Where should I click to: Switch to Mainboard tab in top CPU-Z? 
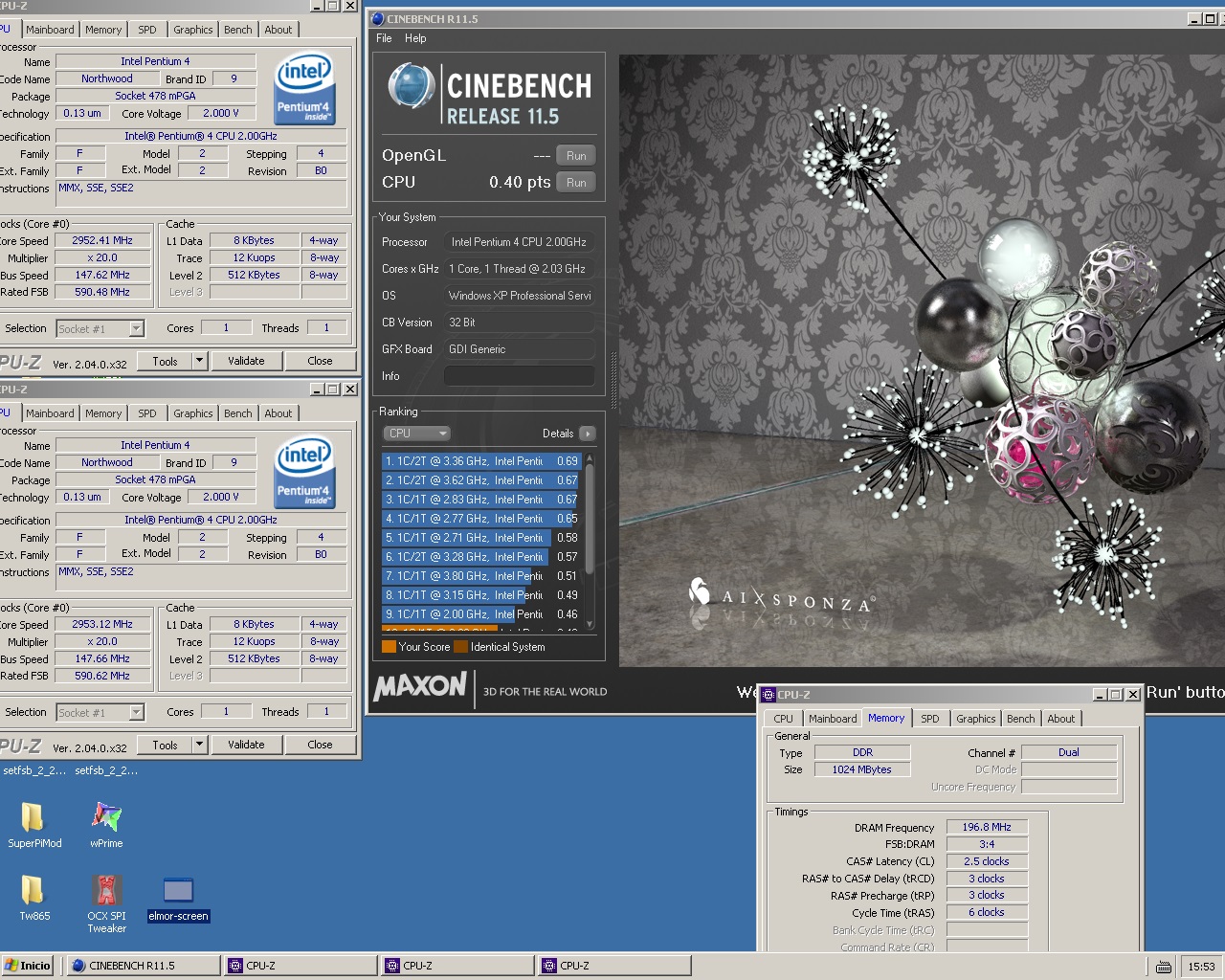(50, 30)
